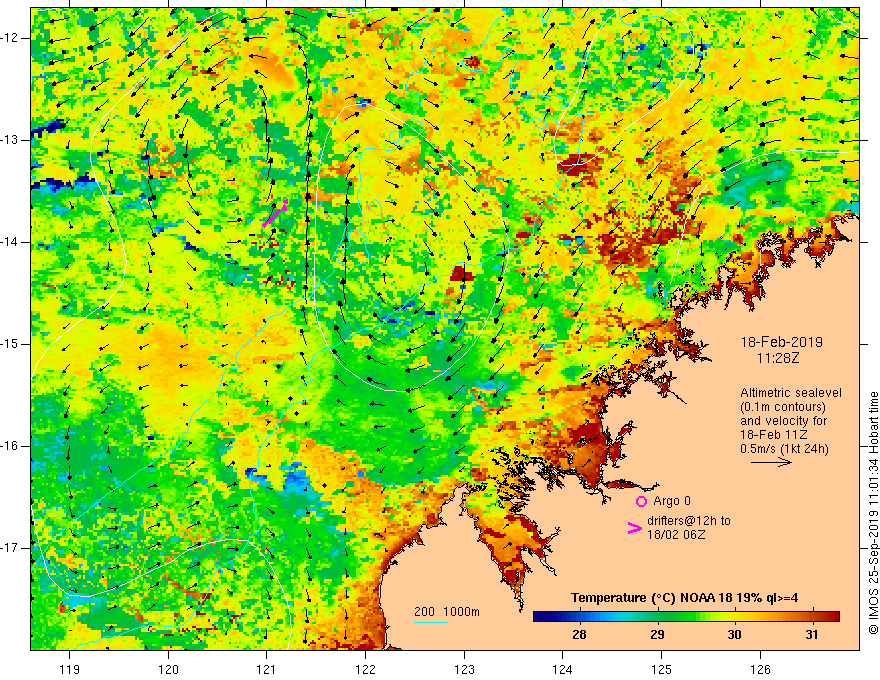Click the magenta Argo 0 circle marker

[x=641, y=501]
